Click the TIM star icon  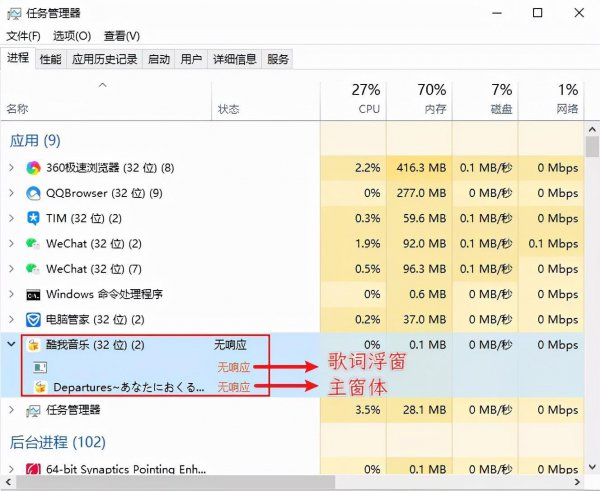pyautogui.click(x=33, y=219)
